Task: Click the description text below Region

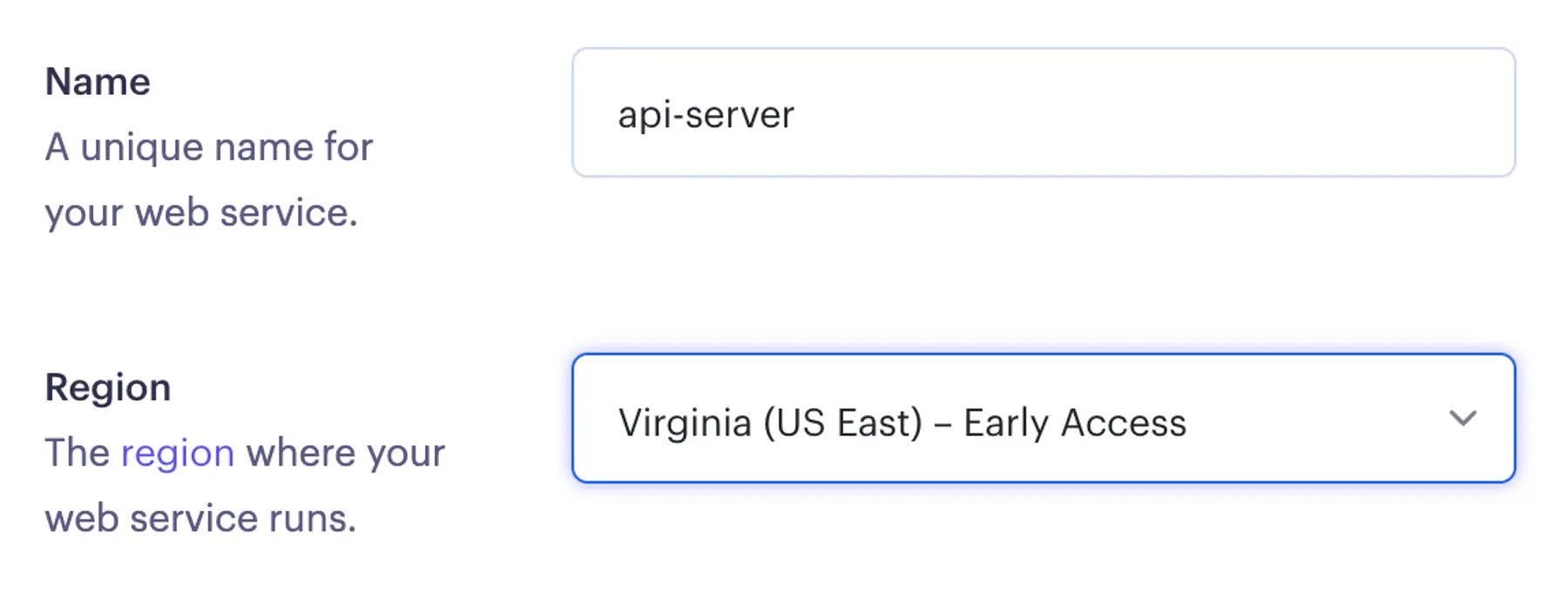Action: 244,485
